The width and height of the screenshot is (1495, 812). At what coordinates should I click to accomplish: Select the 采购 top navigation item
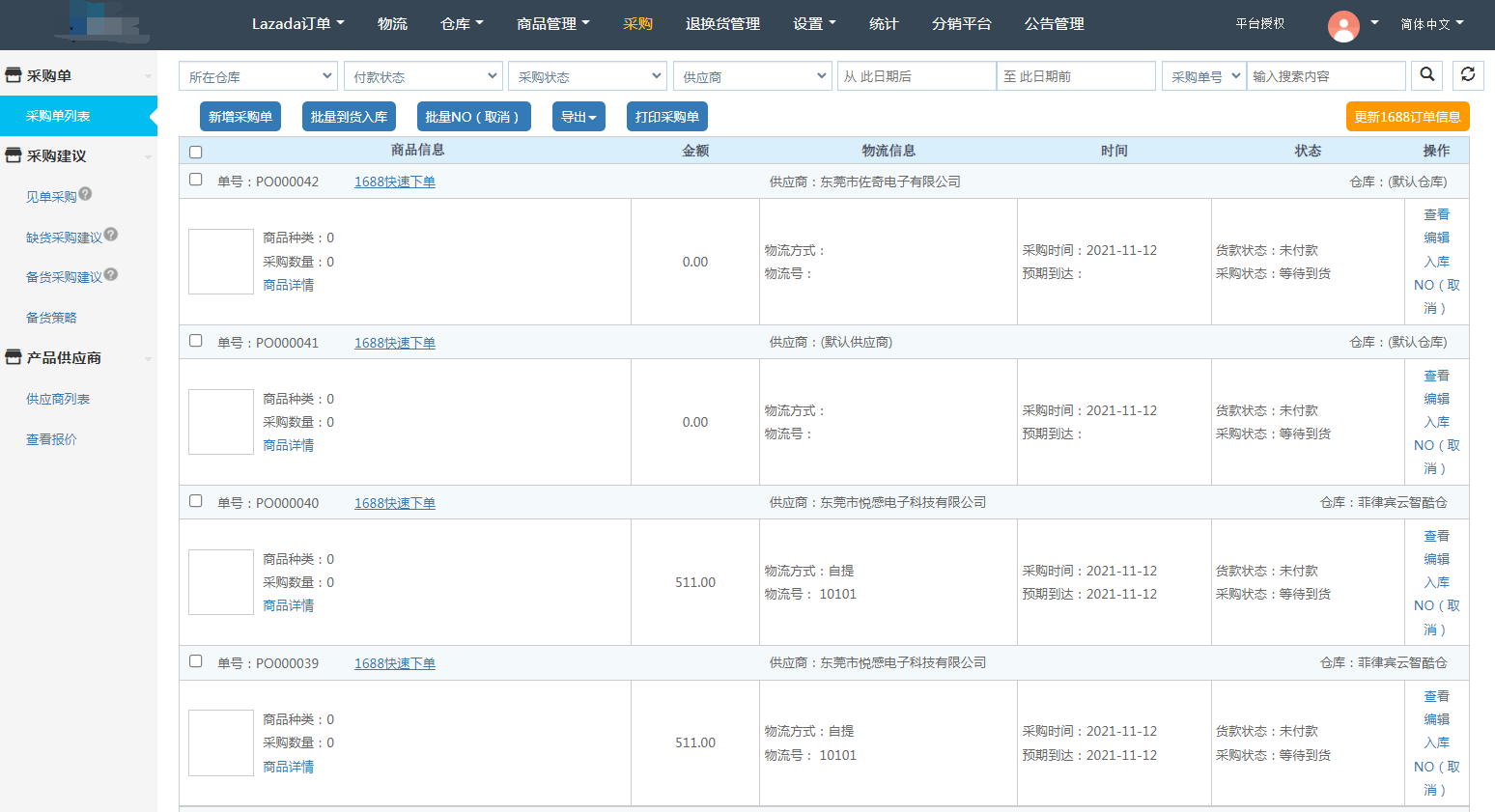click(637, 24)
